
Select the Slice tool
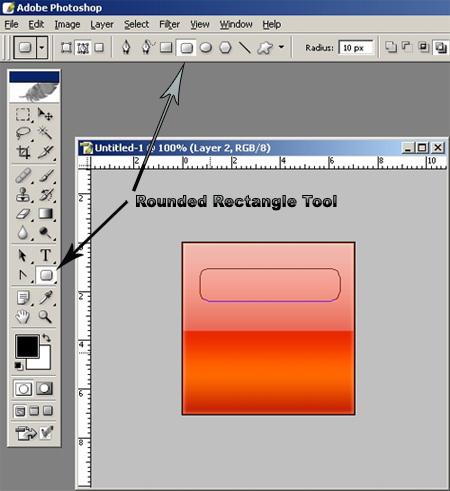(x=45, y=152)
